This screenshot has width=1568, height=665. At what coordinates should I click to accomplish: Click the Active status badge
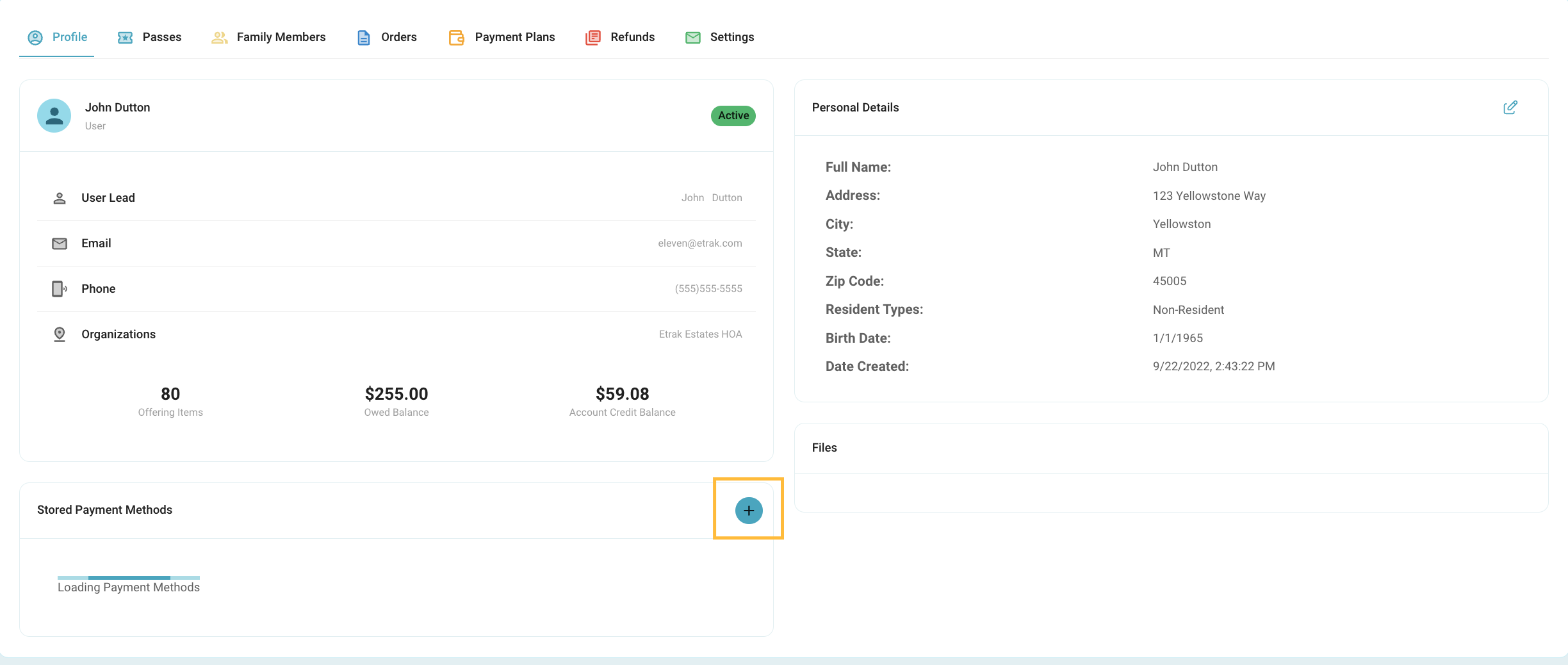coord(733,116)
